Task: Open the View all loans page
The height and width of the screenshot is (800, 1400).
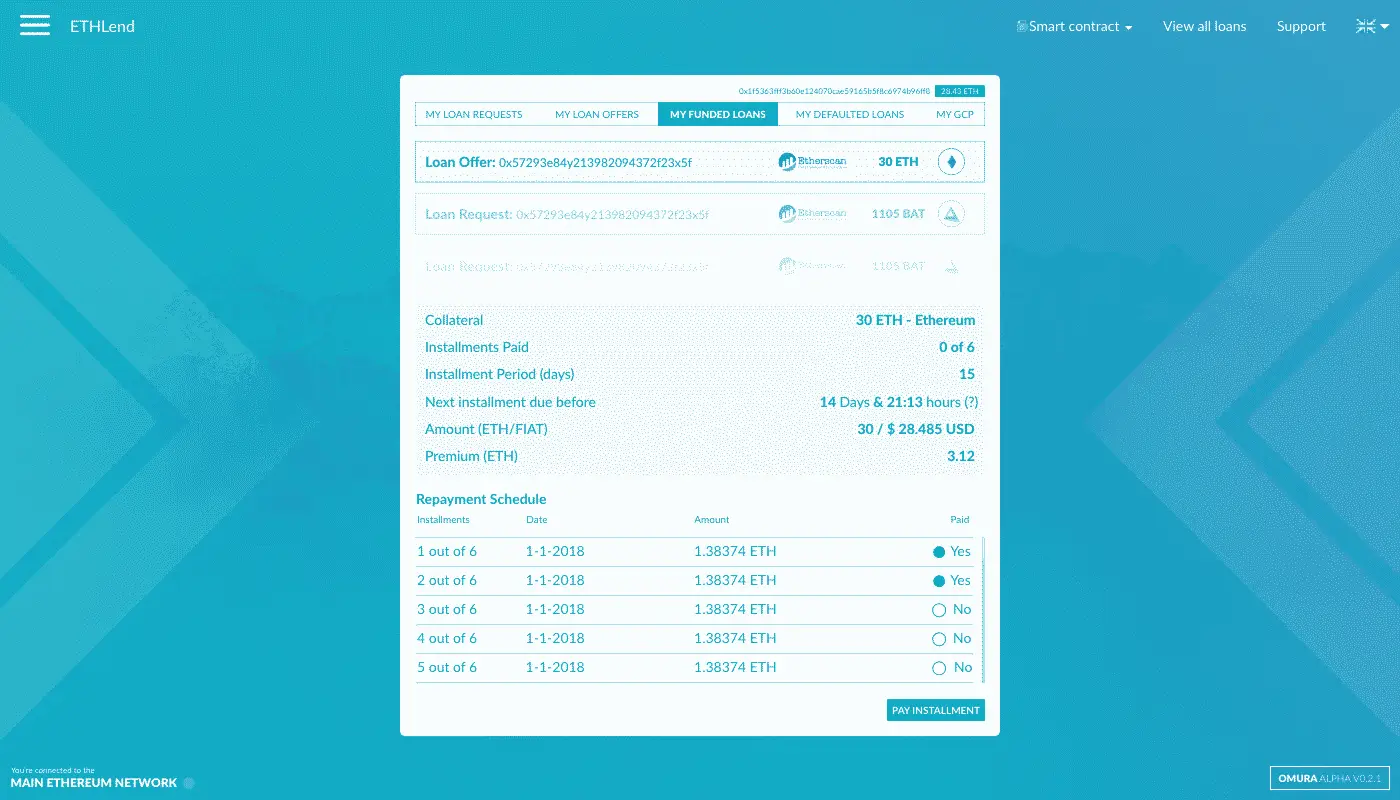Action: pyautogui.click(x=1204, y=26)
